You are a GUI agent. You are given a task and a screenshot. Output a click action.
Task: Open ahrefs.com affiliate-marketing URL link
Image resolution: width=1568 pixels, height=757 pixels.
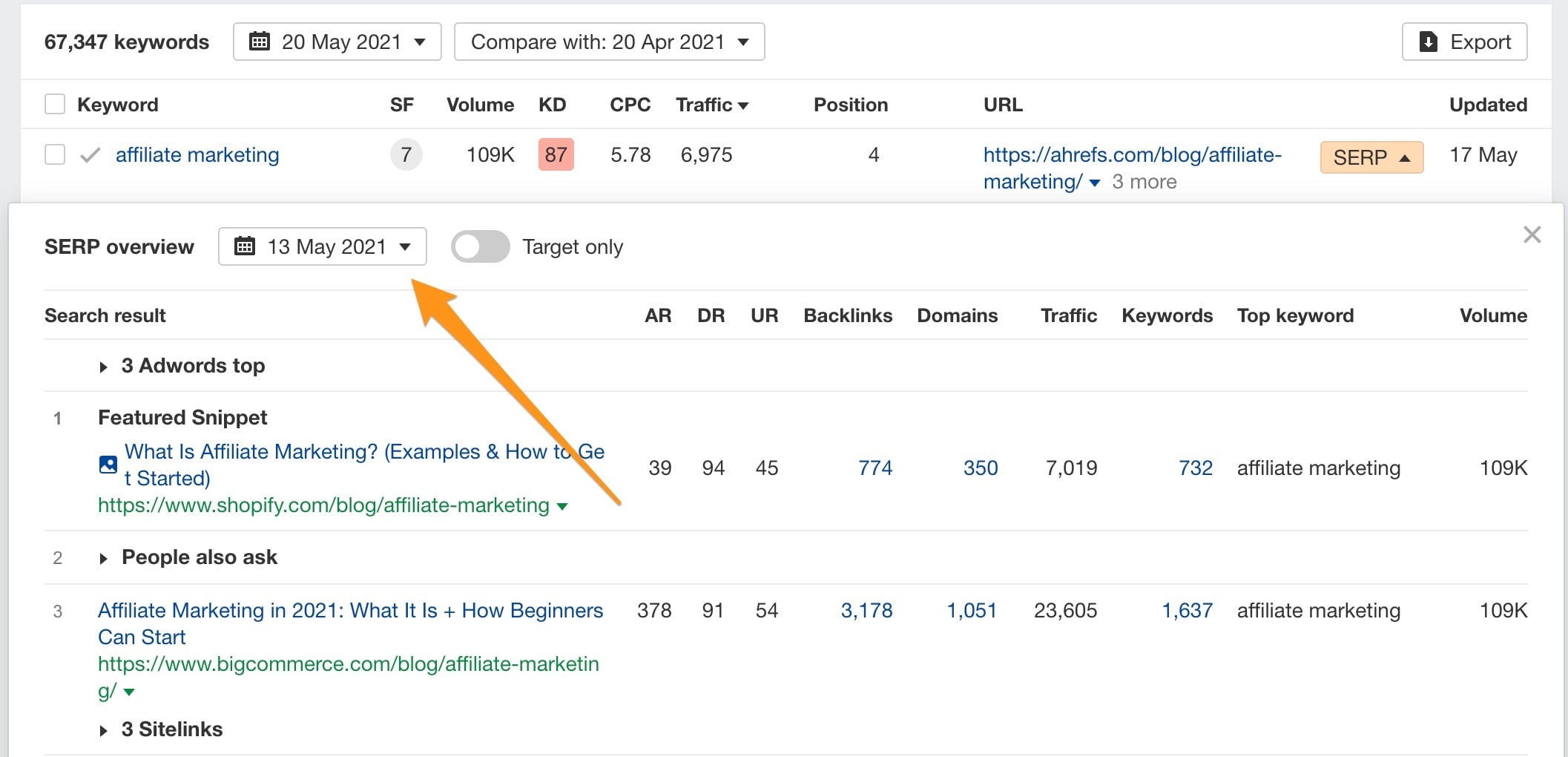coord(1132,168)
